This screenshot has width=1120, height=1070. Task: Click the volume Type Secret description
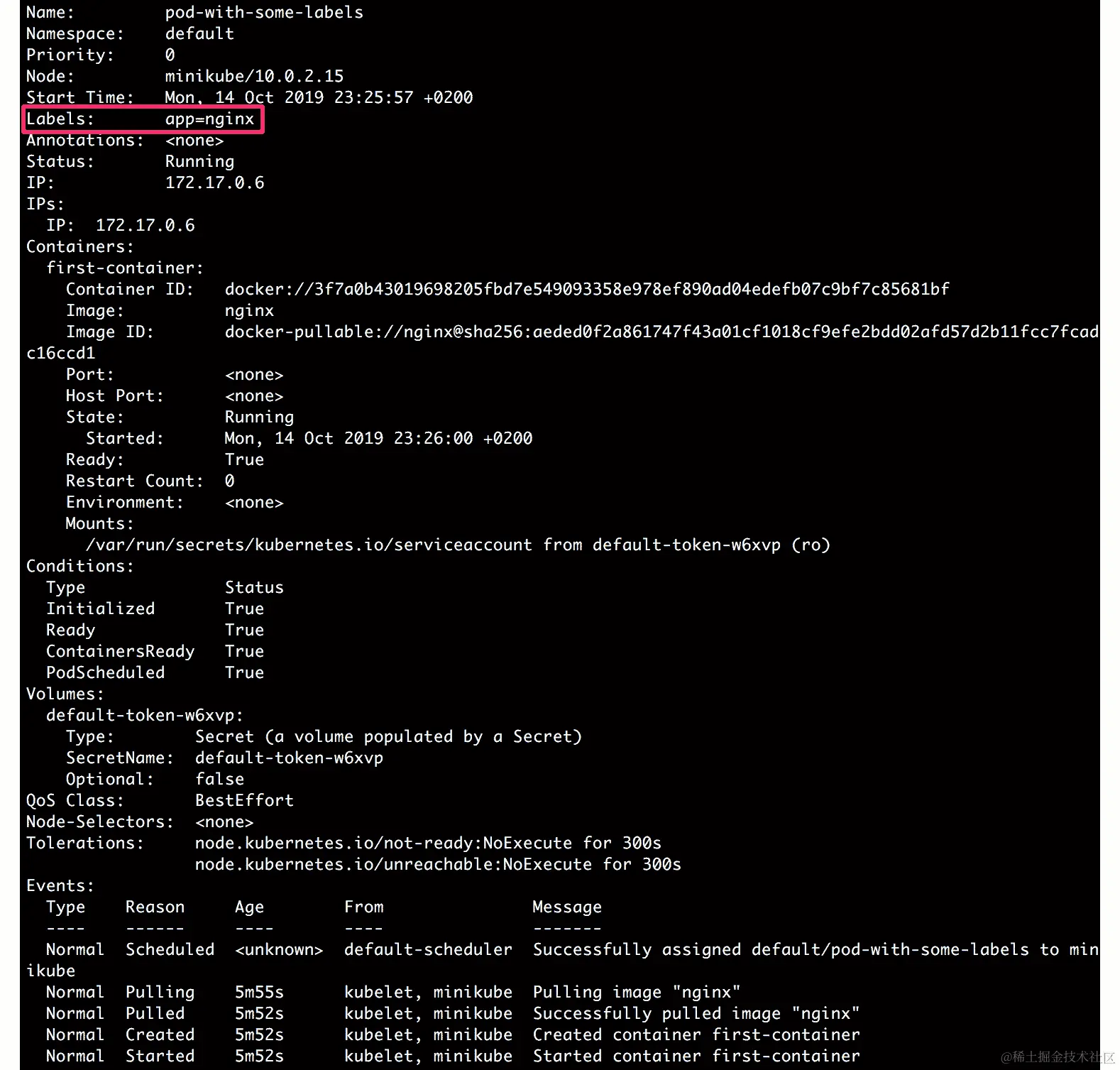click(388, 736)
